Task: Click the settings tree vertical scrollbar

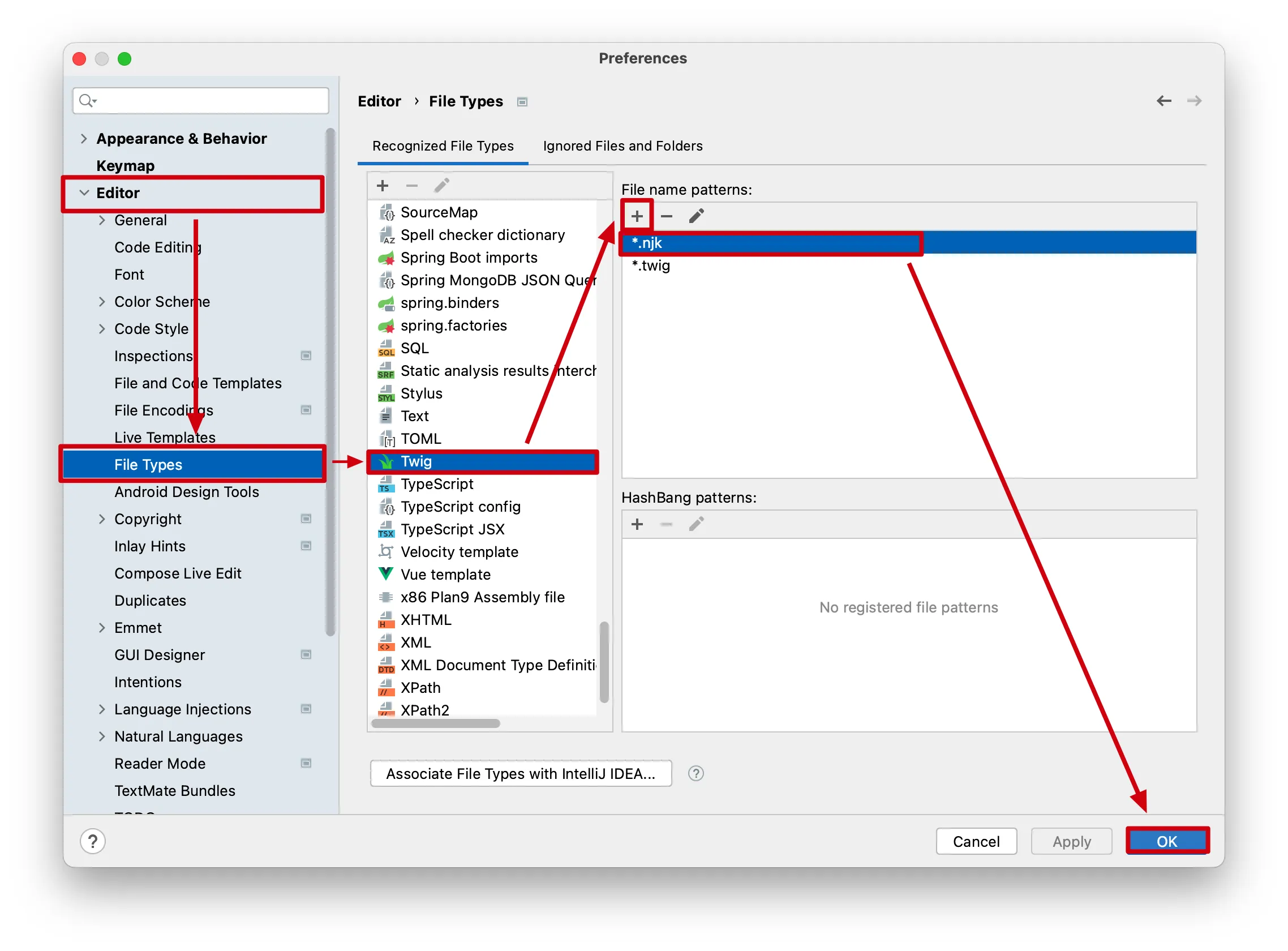Action: tap(330, 382)
